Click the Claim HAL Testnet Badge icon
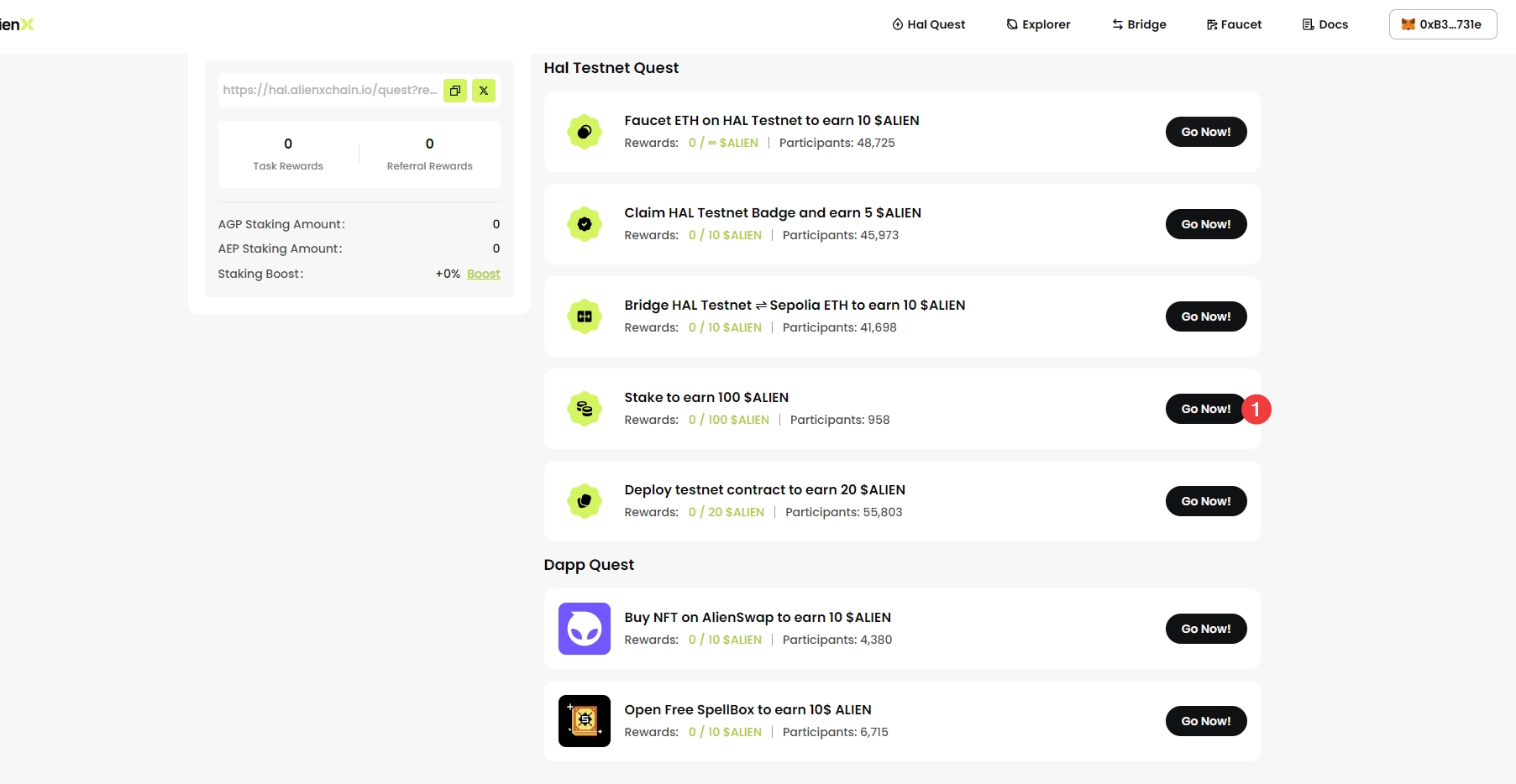 [585, 224]
